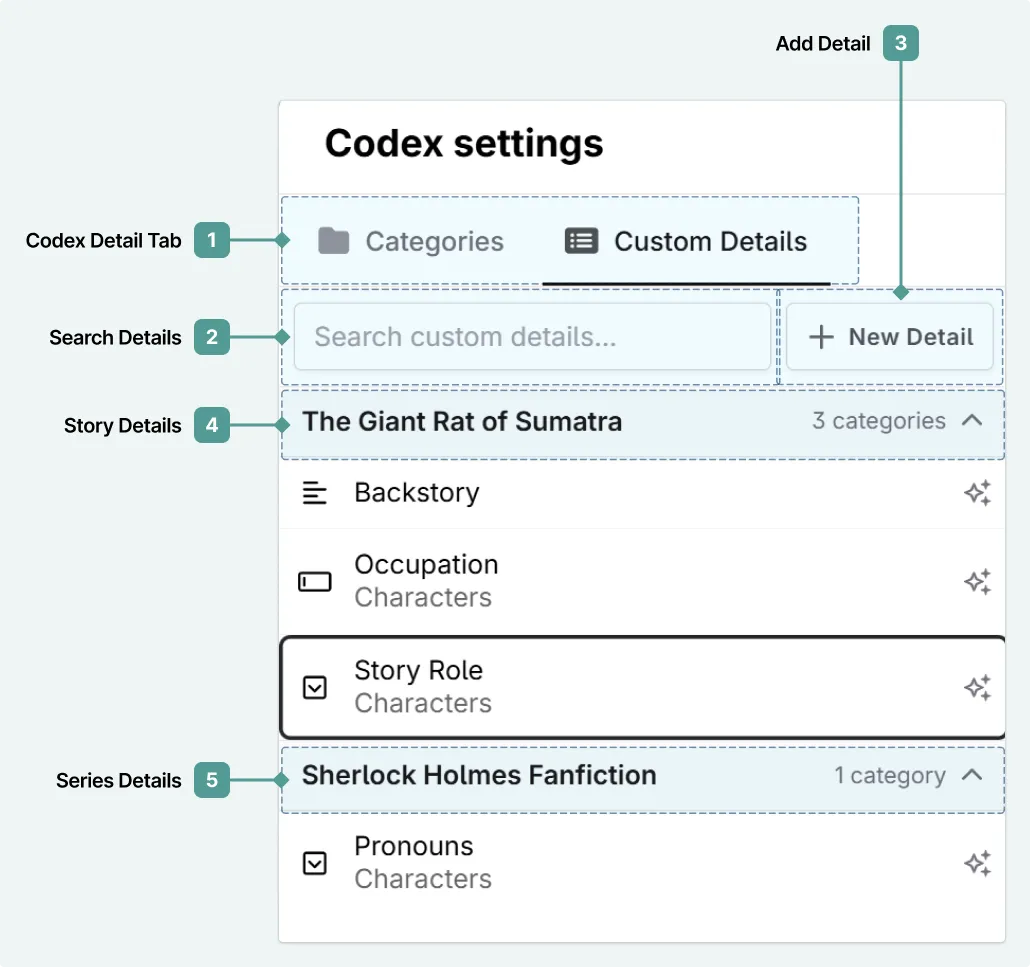Screen dimensions: 1030x967
Task: Click the dropdown-type icon beside Pronouns
Action: tap(315, 862)
